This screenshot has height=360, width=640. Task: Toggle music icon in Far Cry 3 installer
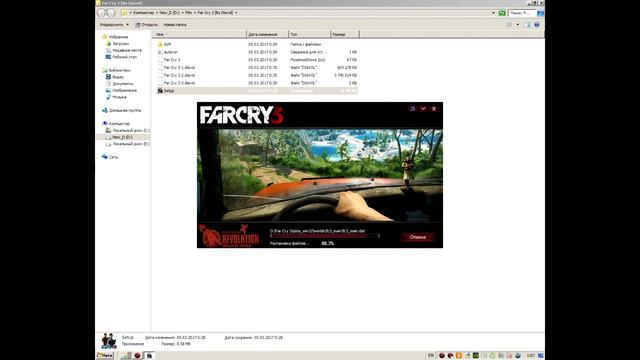[413, 109]
